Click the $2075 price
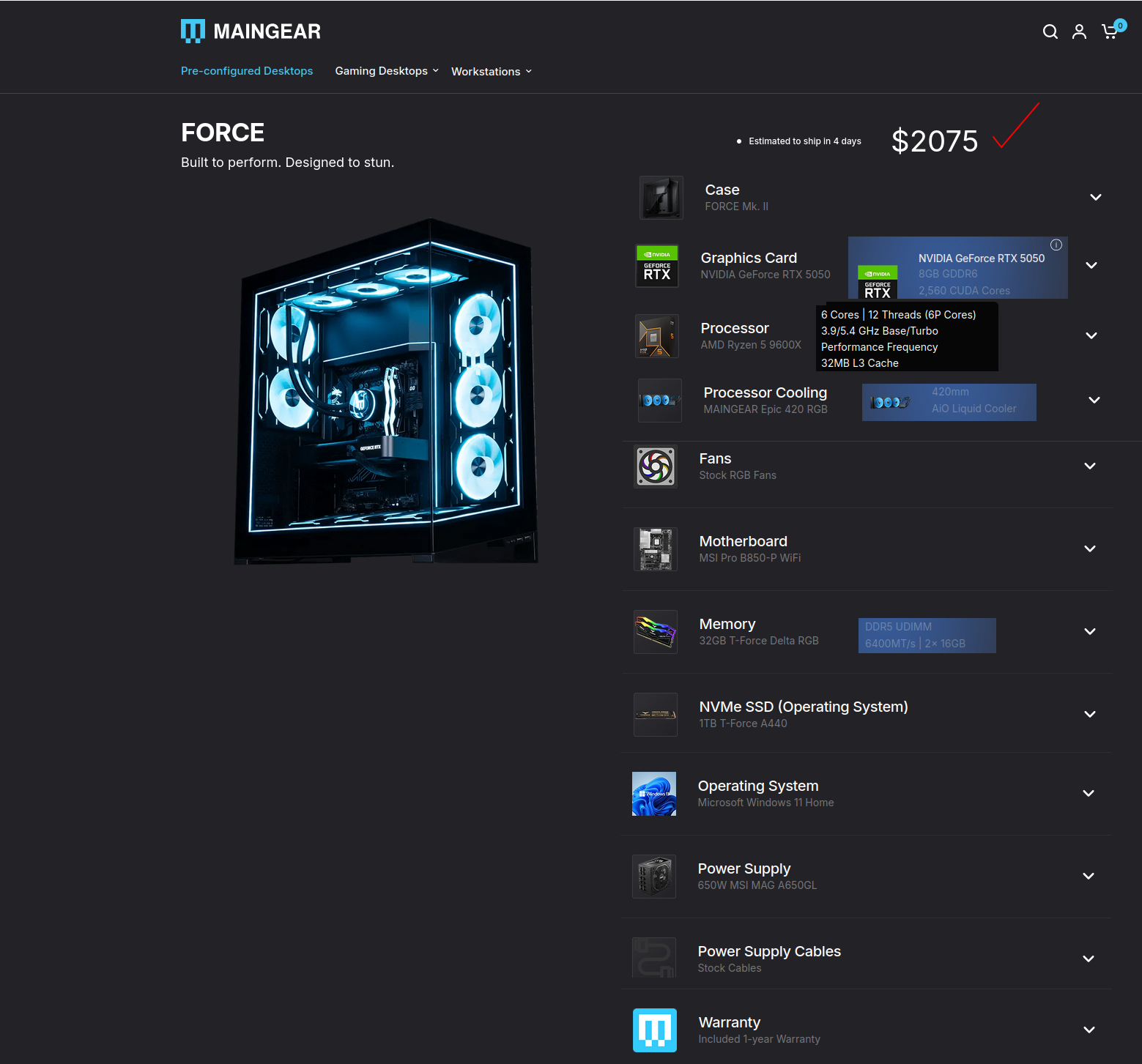Image resolution: width=1142 pixels, height=1064 pixels. (x=935, y=141)
